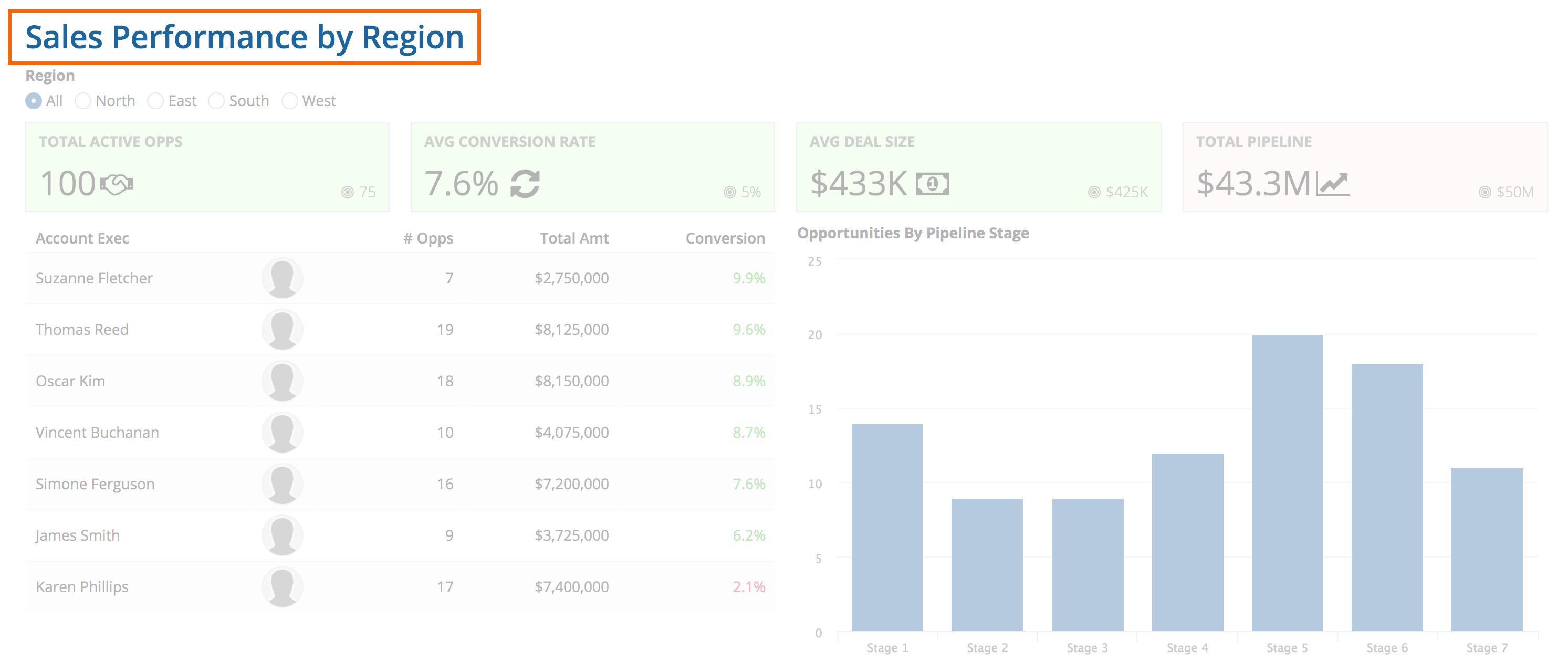1568x672 pixels.
Task: Click the Stage 2 bar in the chart
Action: [x=987, y=565]
